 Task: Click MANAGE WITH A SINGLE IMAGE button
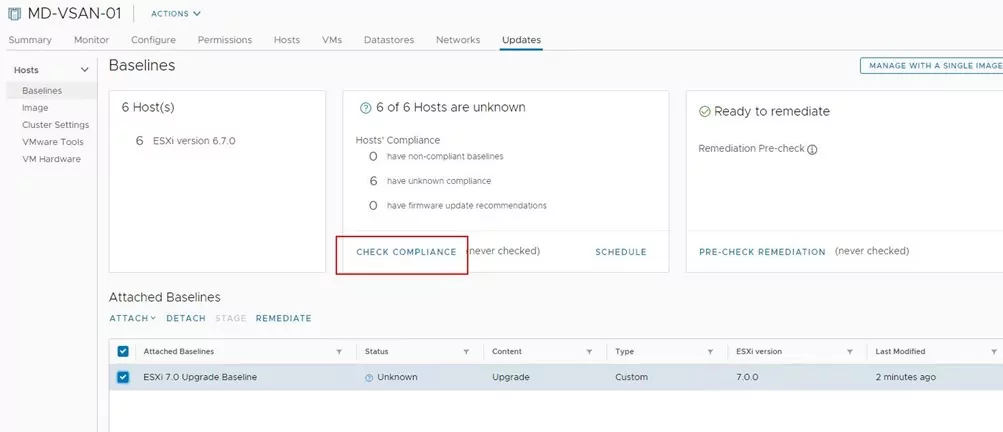[x=933, y=65]
